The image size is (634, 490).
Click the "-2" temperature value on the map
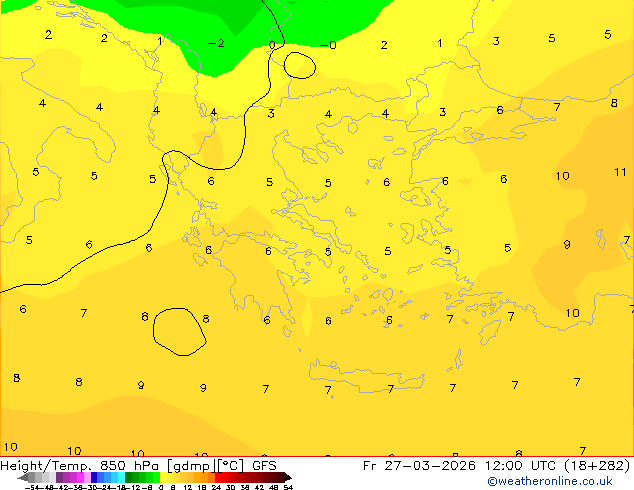(x=216, y=43)
